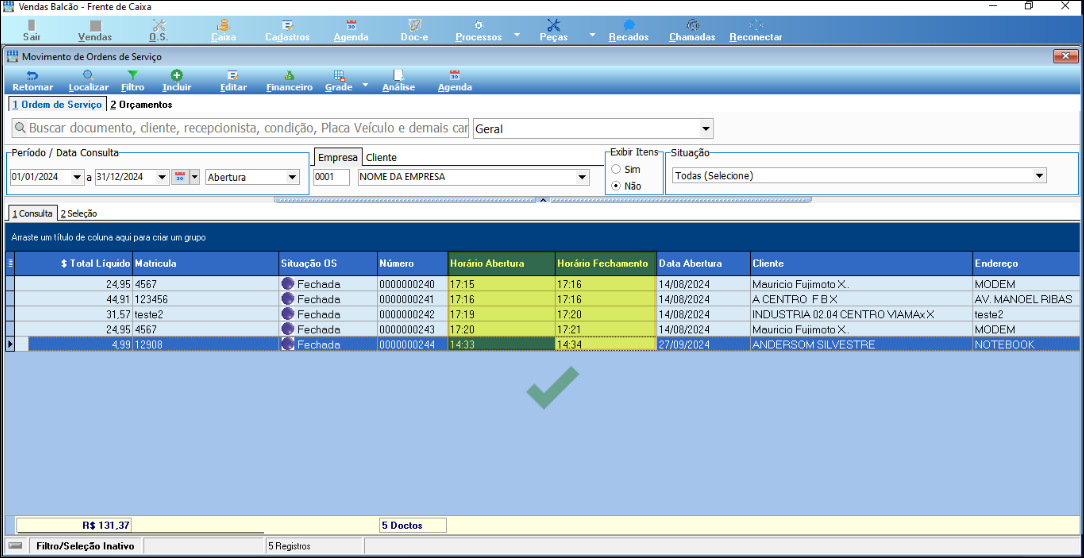1084x558 pixels.
Task: Collapse the filter panel chevron
Action: tap(543, 200)
